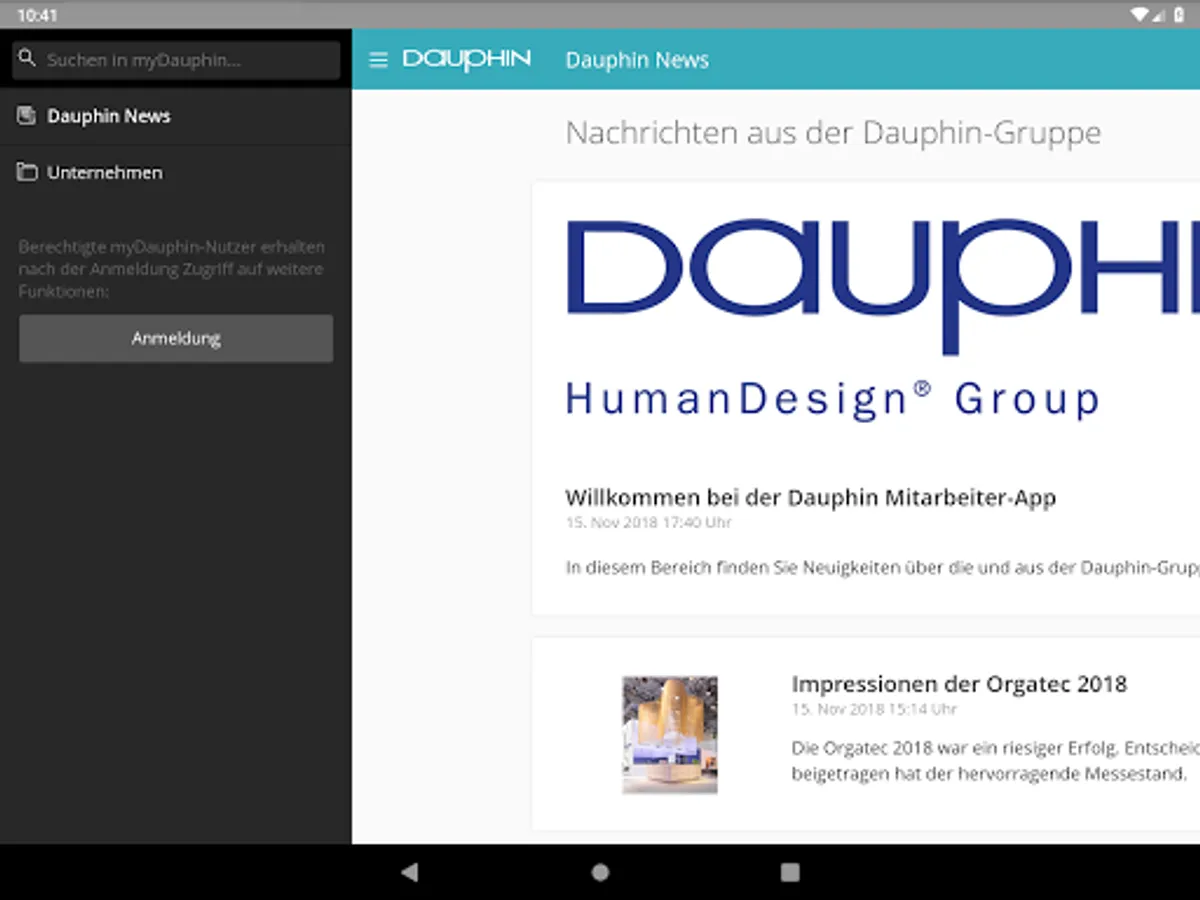Open 'Willkommen bei der Dauphin Mitarbeiter-App' article
The image size is (1200, 900).
coord(810,497)
